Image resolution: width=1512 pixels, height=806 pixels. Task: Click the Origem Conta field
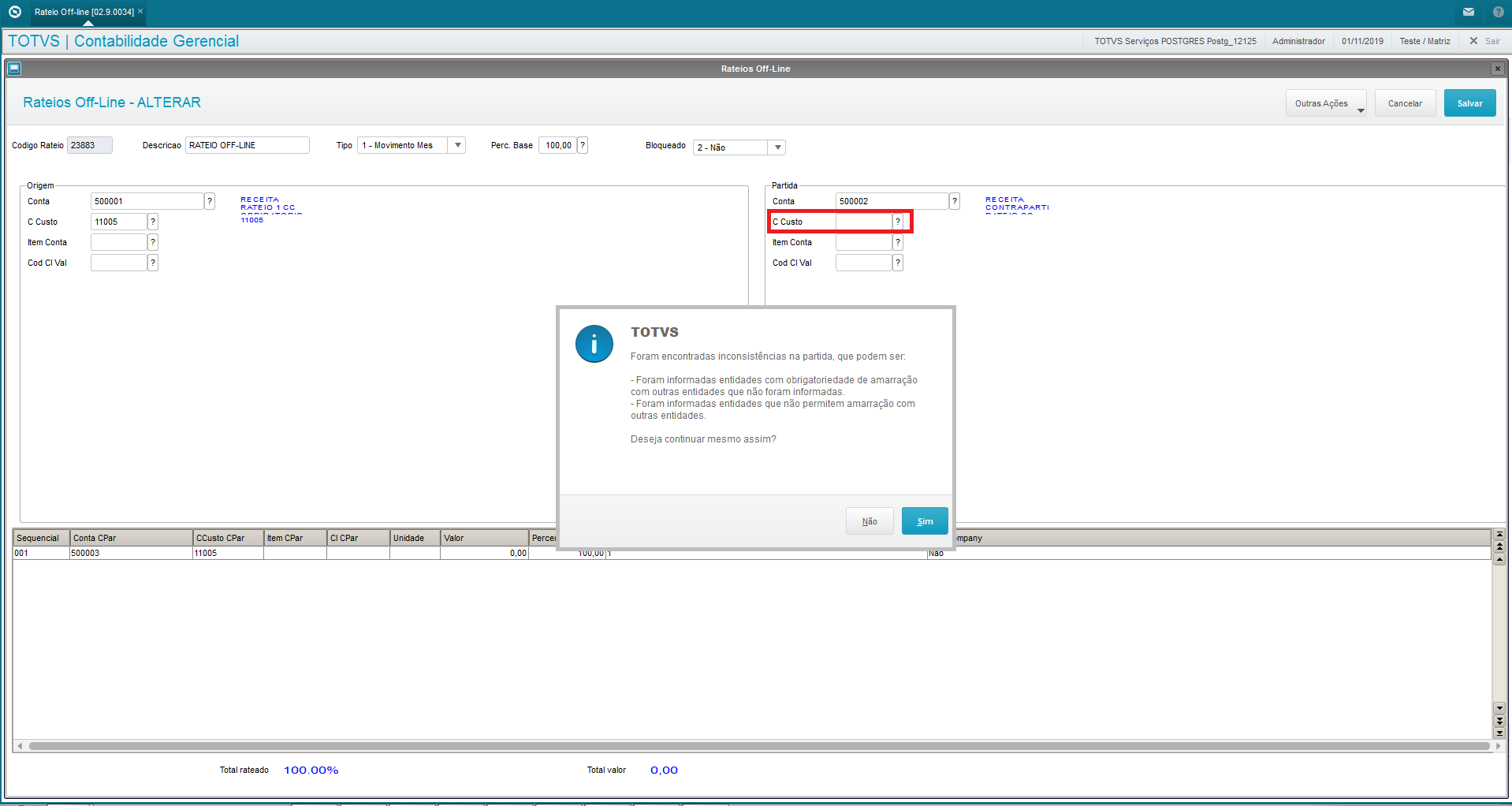(147, 201)
